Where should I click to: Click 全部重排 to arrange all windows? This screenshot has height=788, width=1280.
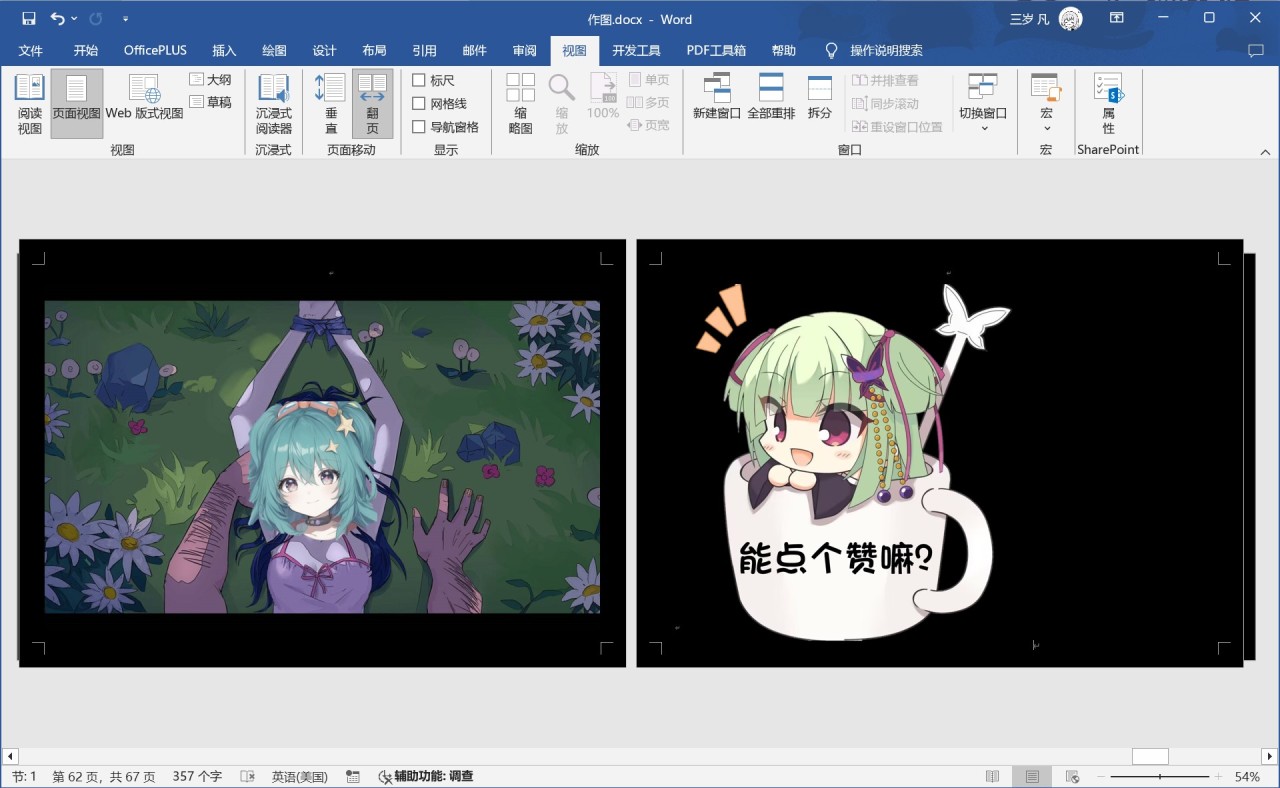coord(771,100)
